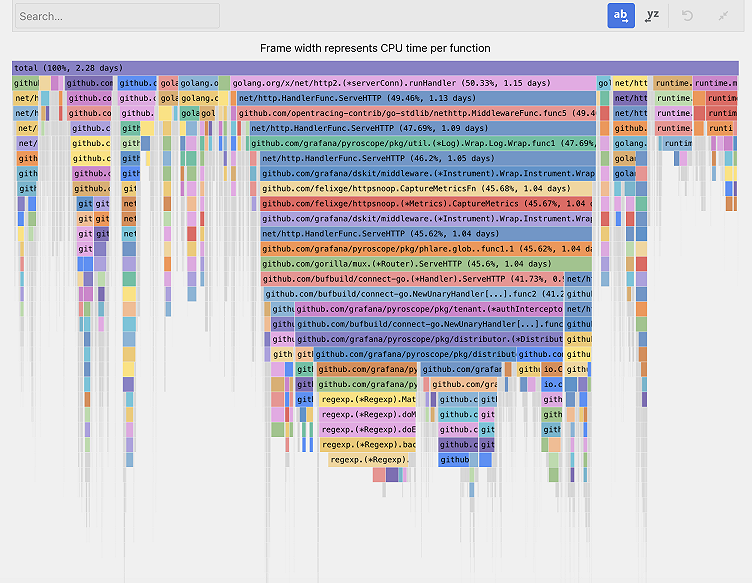Select HandlerFunc.ServeHTTP frame showing 49.46%, 1.13 days

click(x=416, y=98)
